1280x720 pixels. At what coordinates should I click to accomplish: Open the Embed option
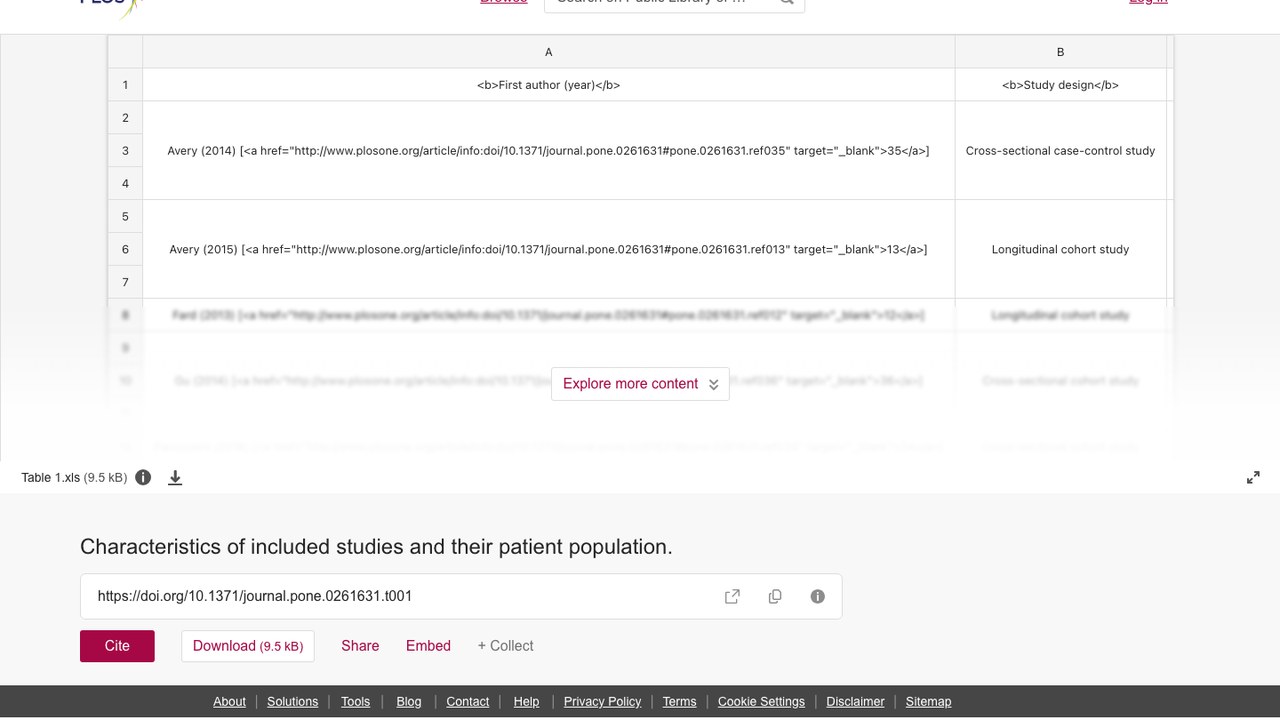point(428,646)
